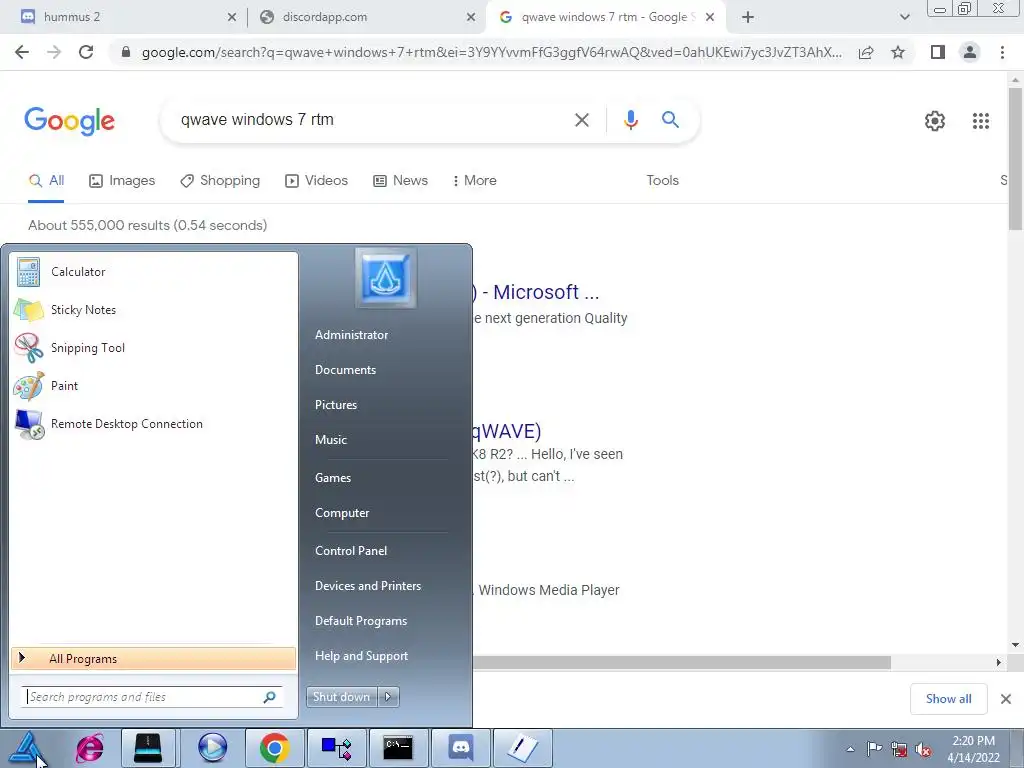Open Pictures from the Start menu
Screen dimensions: 1024x768
[x=336, y=405]
